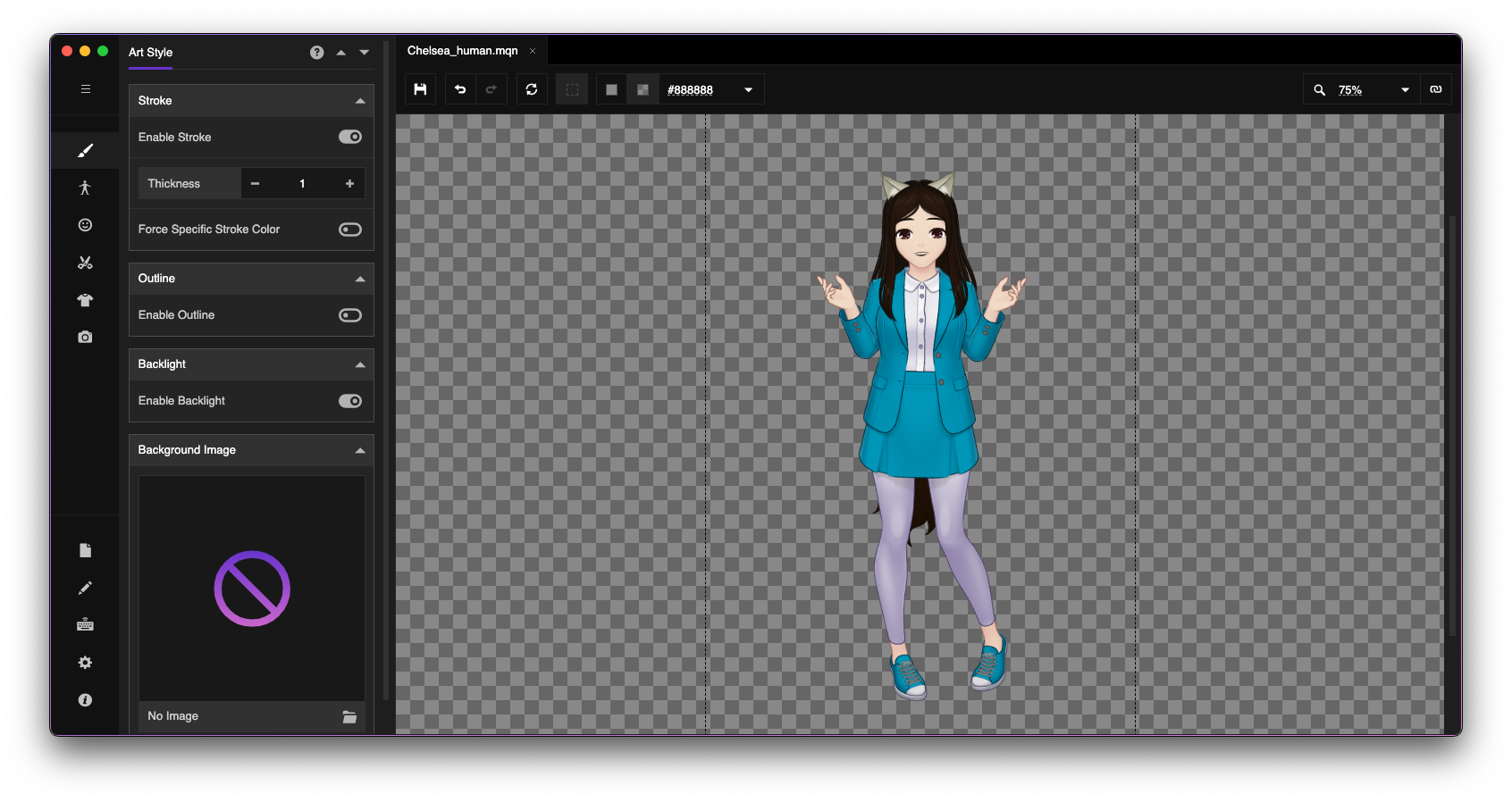Click the refresh icon in the toolbar
This screenshot has width=1512, height=802.
pos(532,89)
